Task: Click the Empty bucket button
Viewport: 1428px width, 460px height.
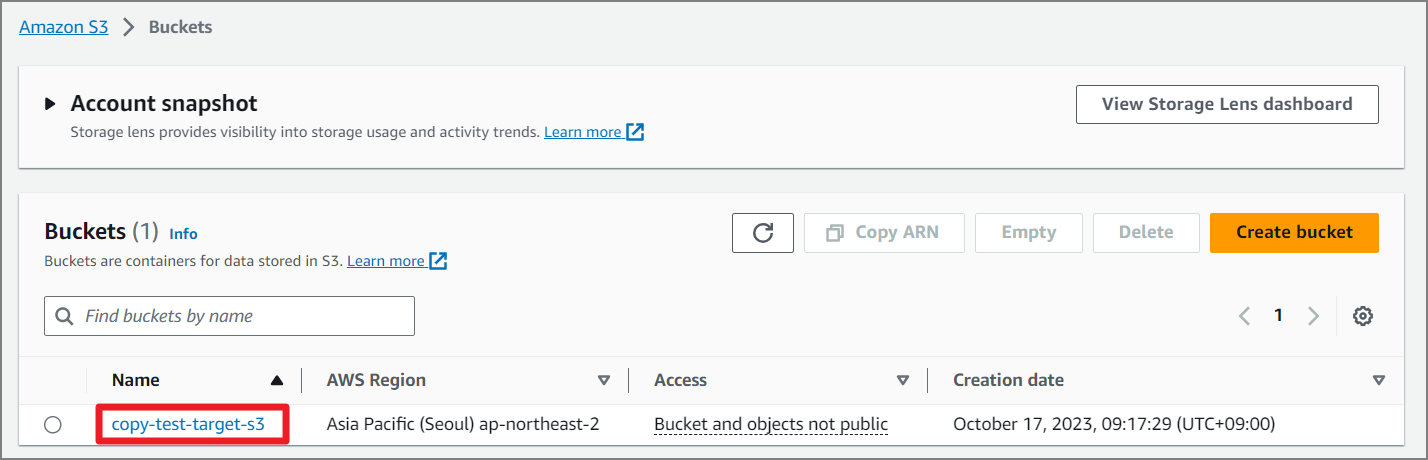Action: pyautogui.click(x=1029, y=233)
